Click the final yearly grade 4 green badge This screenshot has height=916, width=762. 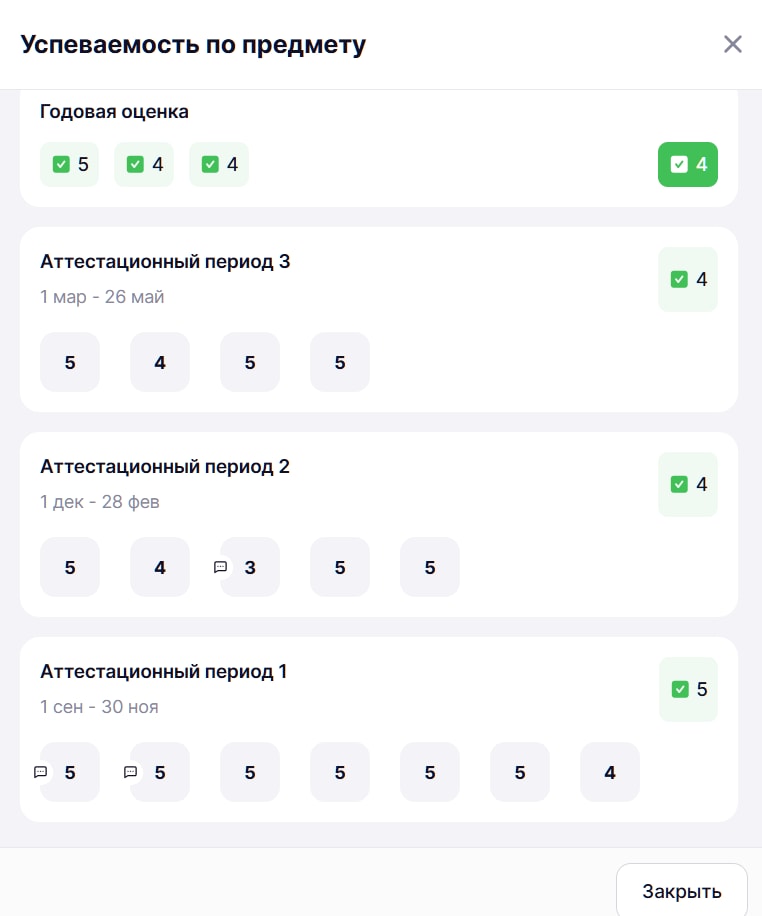[x=688, y=164]
